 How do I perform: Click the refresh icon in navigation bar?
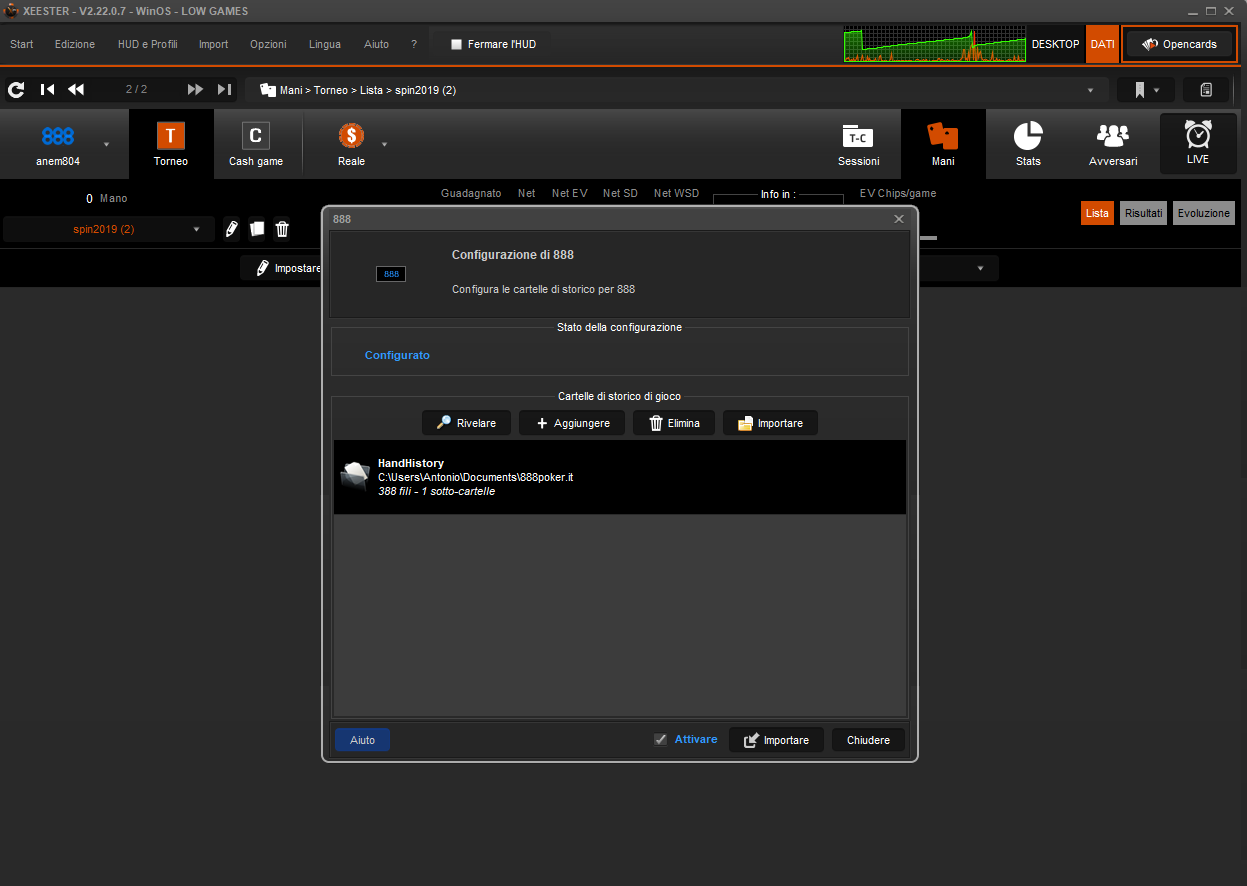[x=16, y=90]
